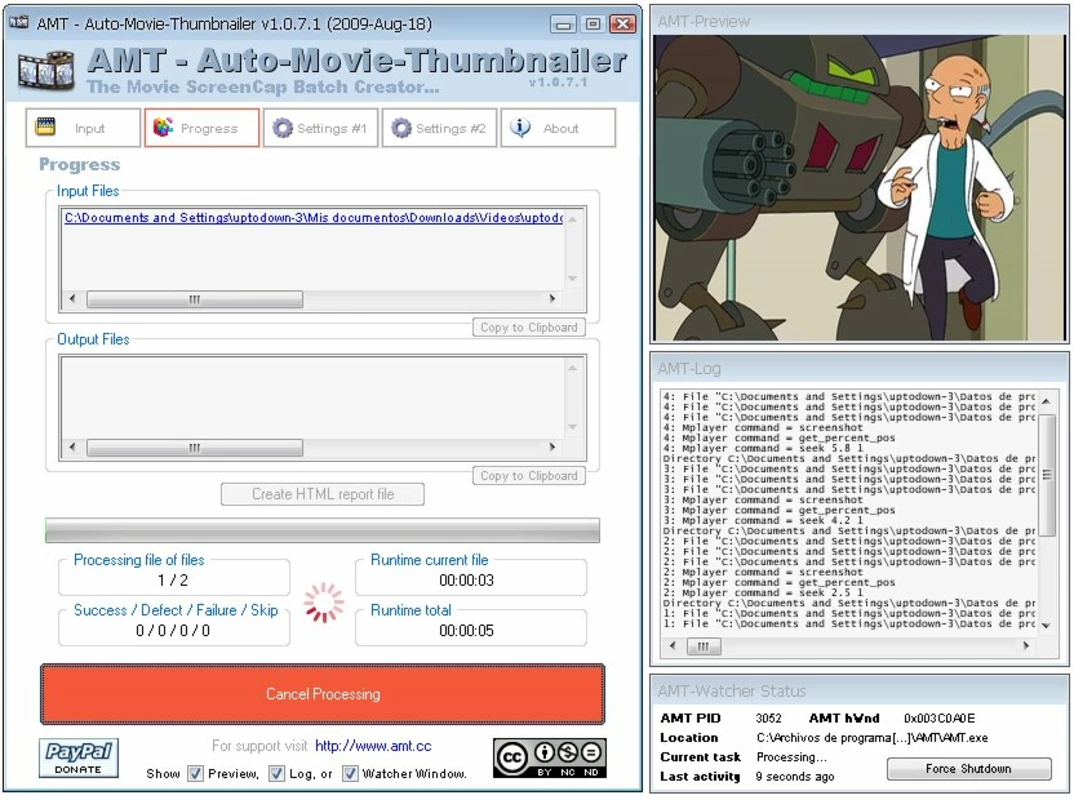Click Runtime current file value 00:00:03
Viewport: 1074px width, 800px height.
(x=466, y=580)
